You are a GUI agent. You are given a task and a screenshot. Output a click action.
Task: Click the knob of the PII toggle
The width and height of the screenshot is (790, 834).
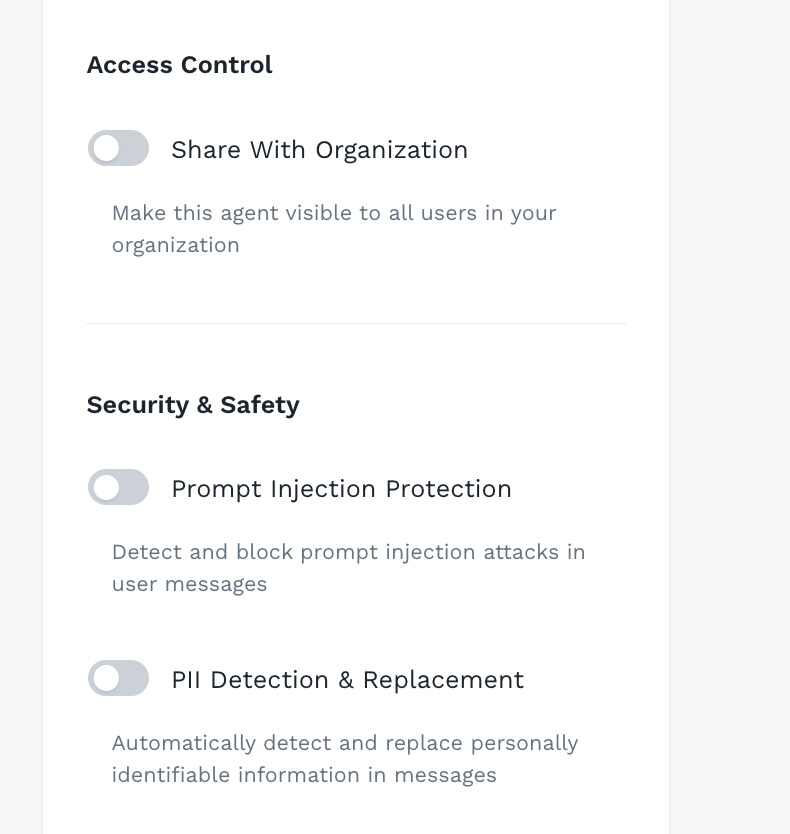[104, 678]
